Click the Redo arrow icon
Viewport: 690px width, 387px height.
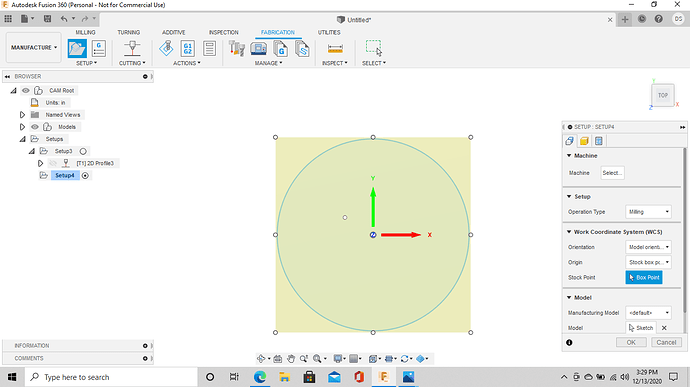85,19
